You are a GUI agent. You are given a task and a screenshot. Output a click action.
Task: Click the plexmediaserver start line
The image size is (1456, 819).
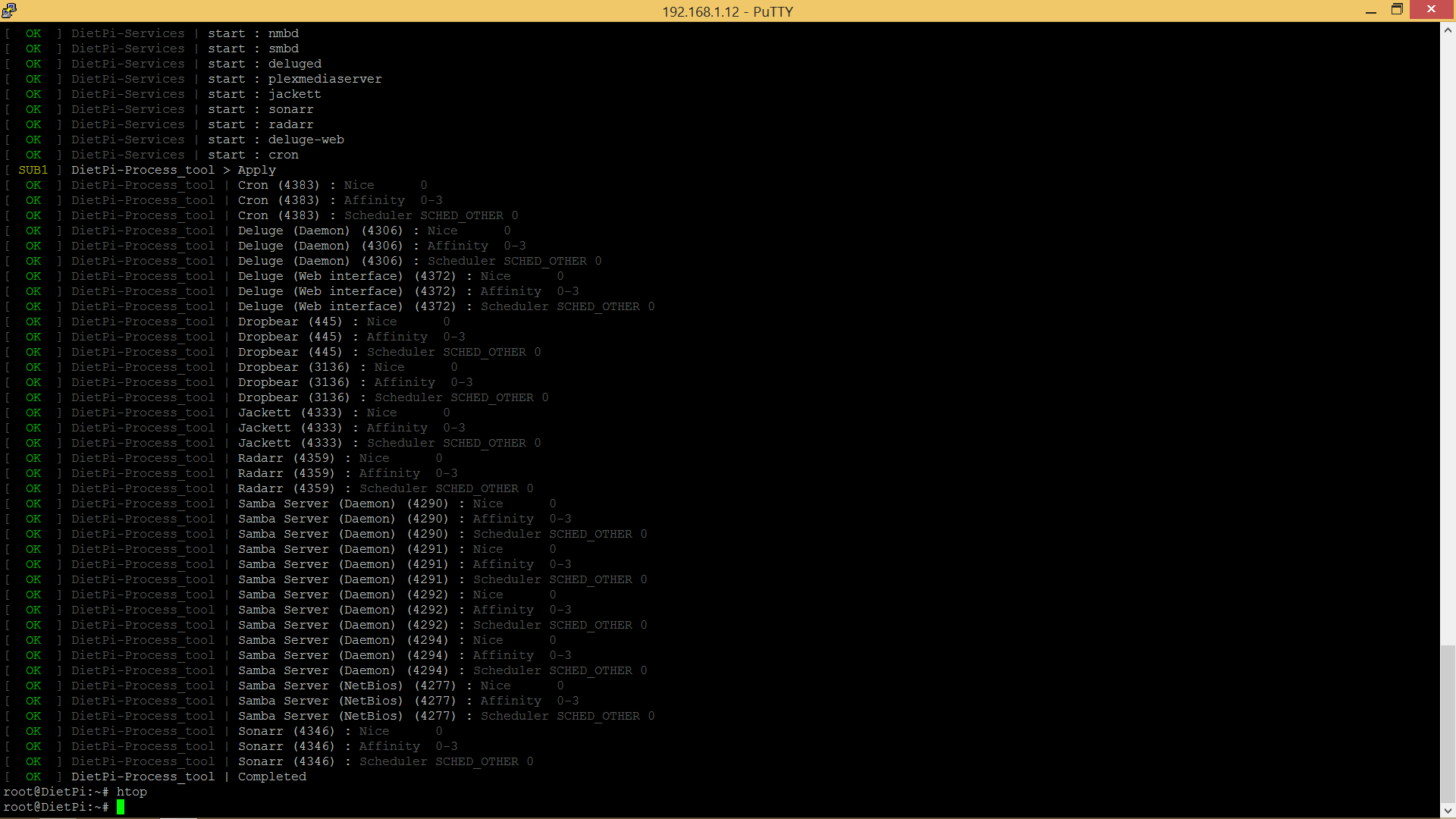325,79
